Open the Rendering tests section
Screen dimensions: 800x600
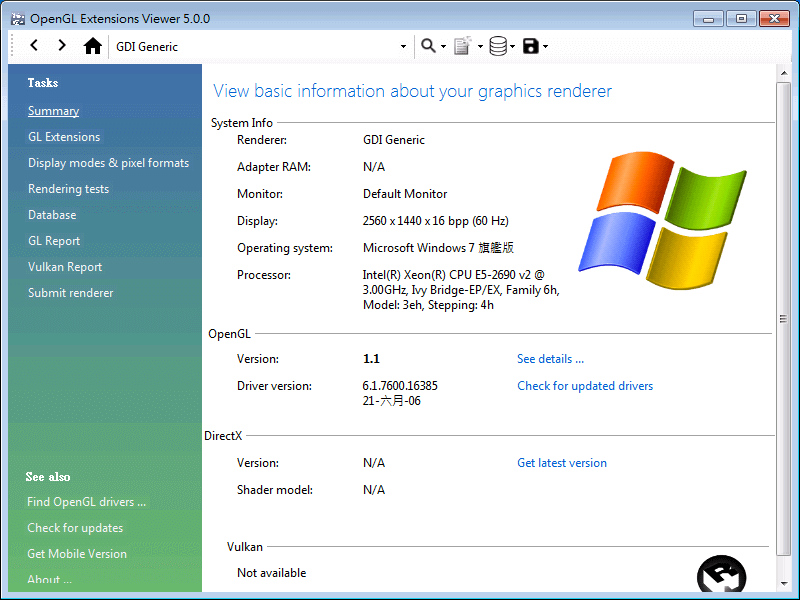pyautogui.click(x=68, y=188)
